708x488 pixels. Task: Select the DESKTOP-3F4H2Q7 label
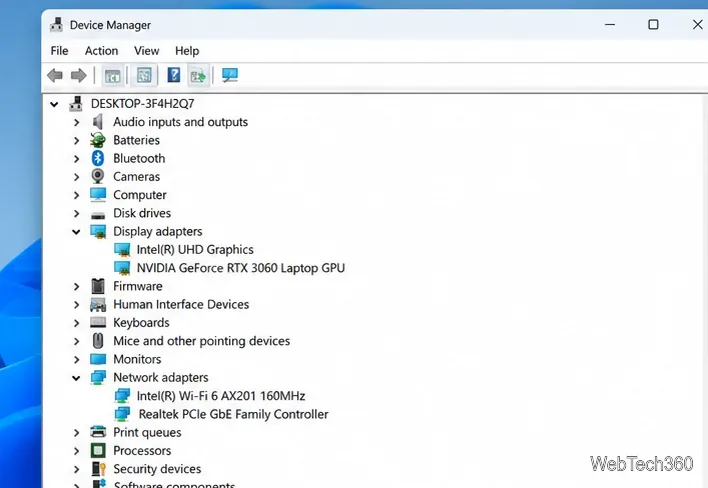coord(142,104)
